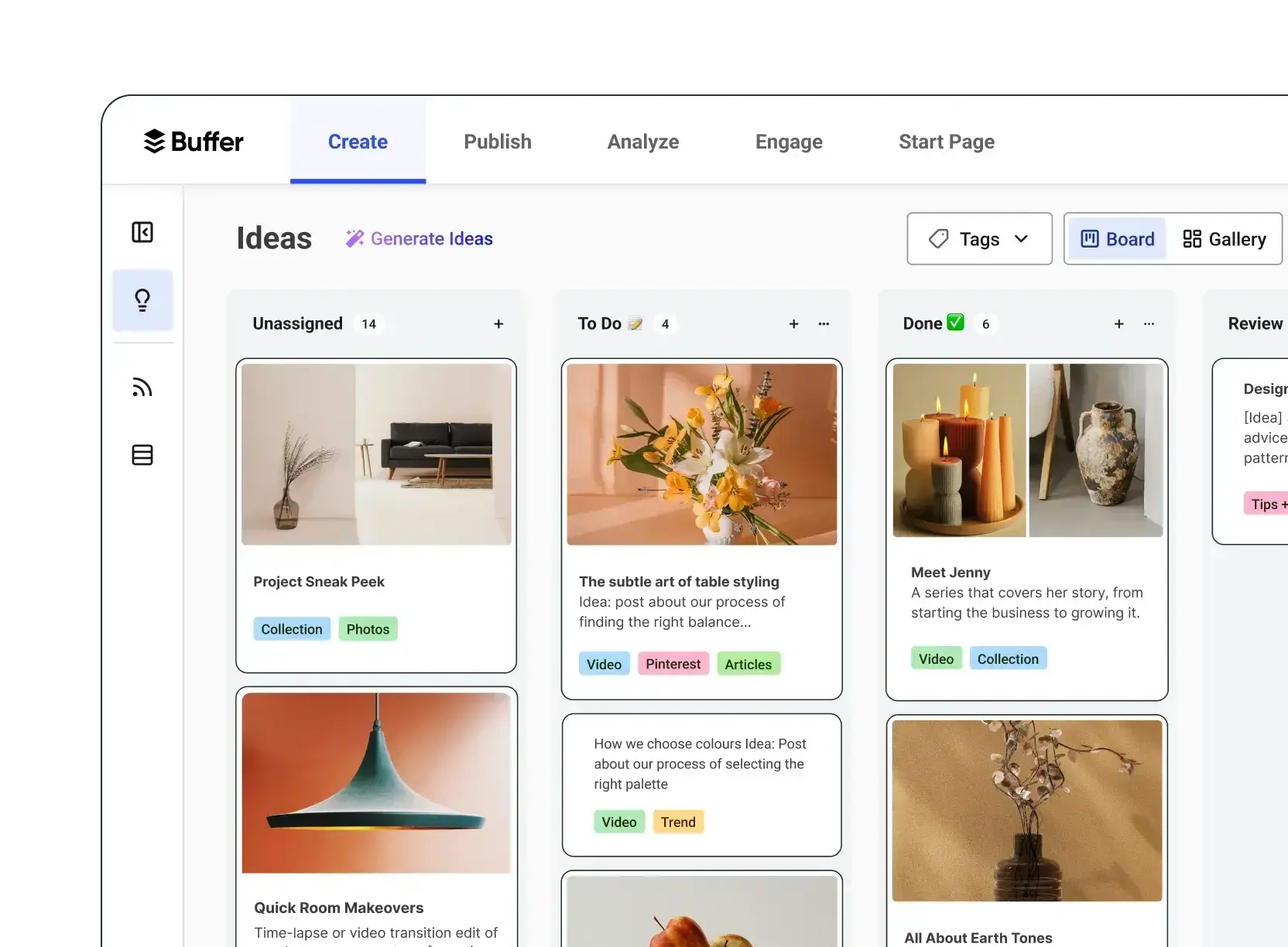Open the Analyze section

click(642, 142)
